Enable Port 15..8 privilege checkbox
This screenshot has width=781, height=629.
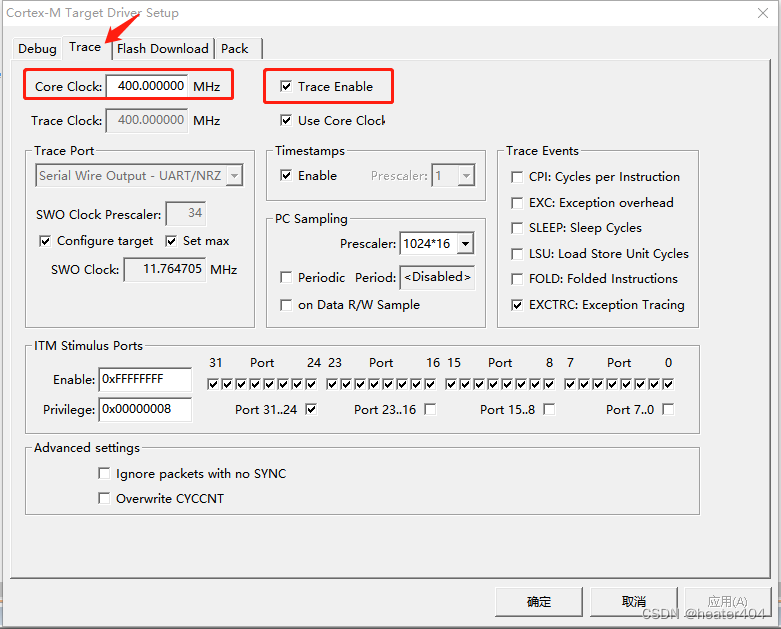coord(549,409)
